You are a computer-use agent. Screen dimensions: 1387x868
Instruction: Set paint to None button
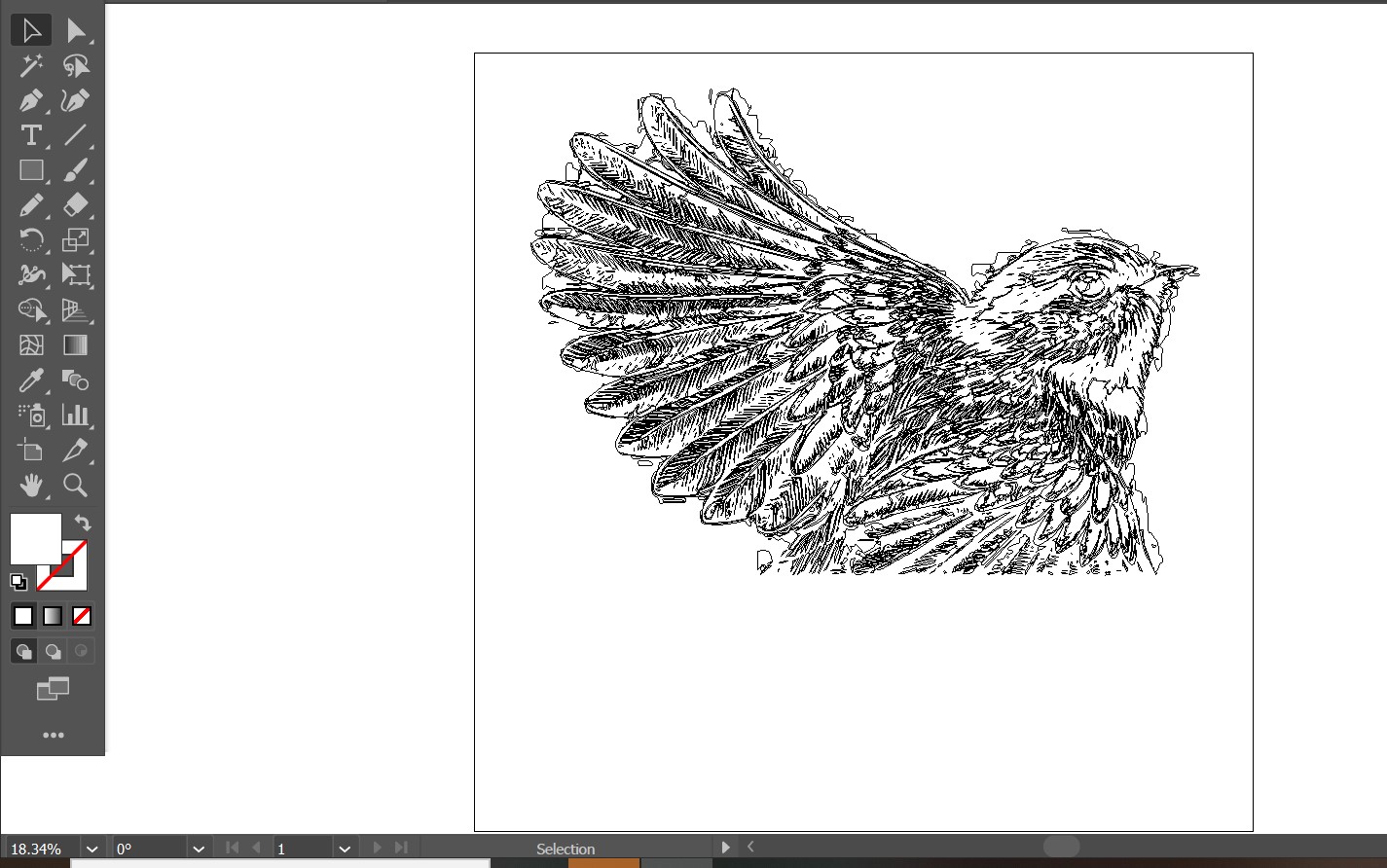pyautogui.click(x=82, y=616)
